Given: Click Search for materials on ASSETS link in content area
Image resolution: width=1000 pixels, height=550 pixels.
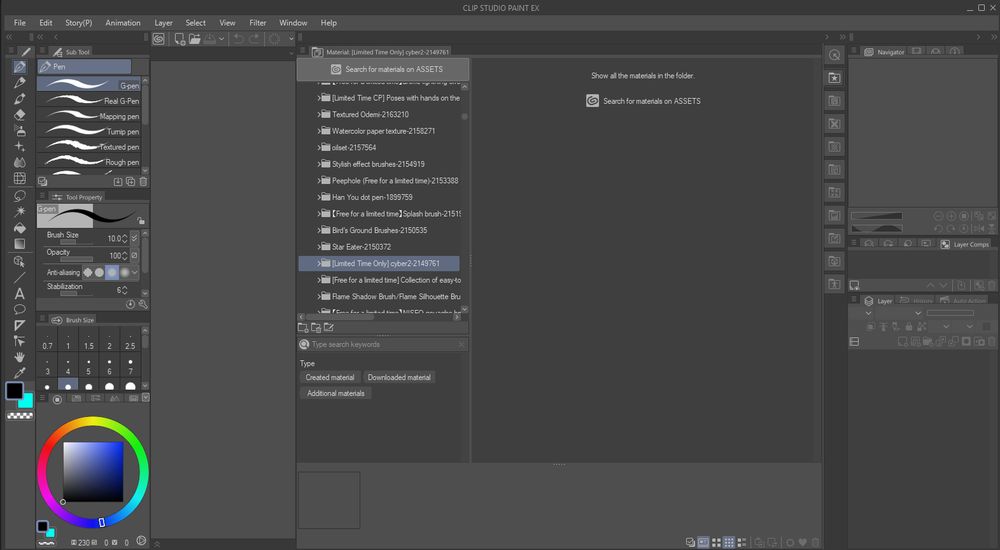Looking at the screenshot, I should coord(643,101).
